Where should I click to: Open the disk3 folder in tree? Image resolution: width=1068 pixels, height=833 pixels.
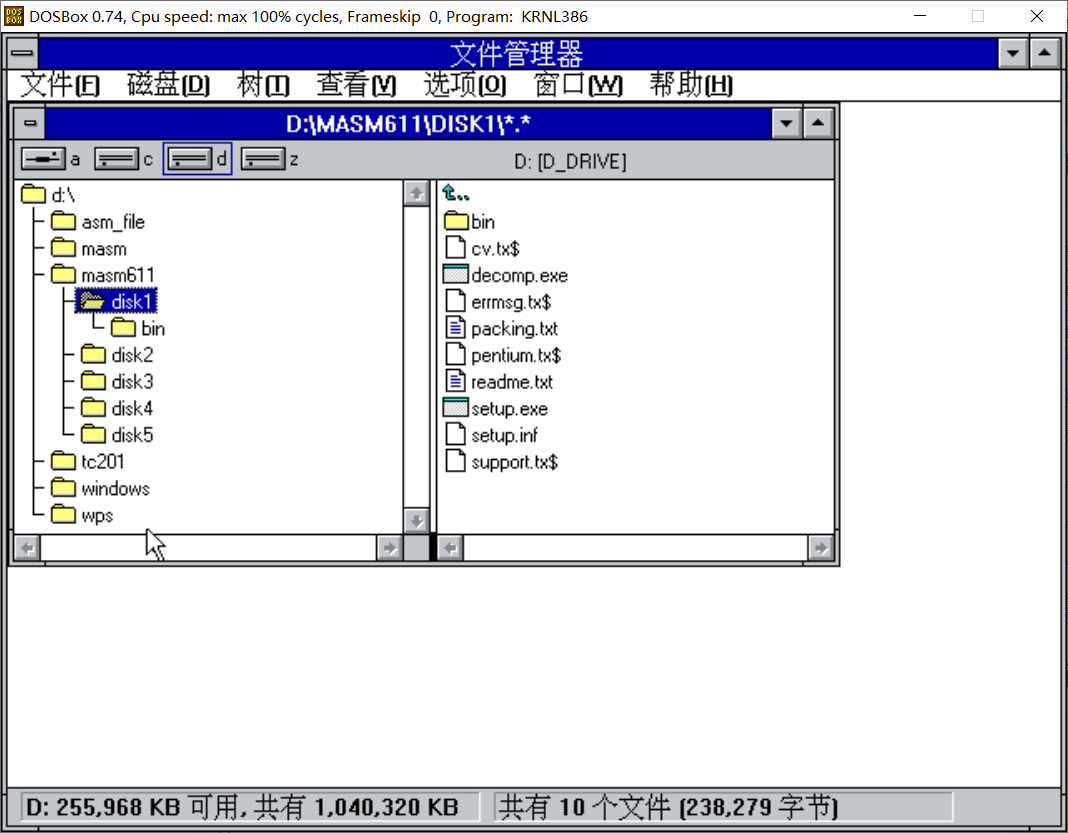(x=117, y=381)
